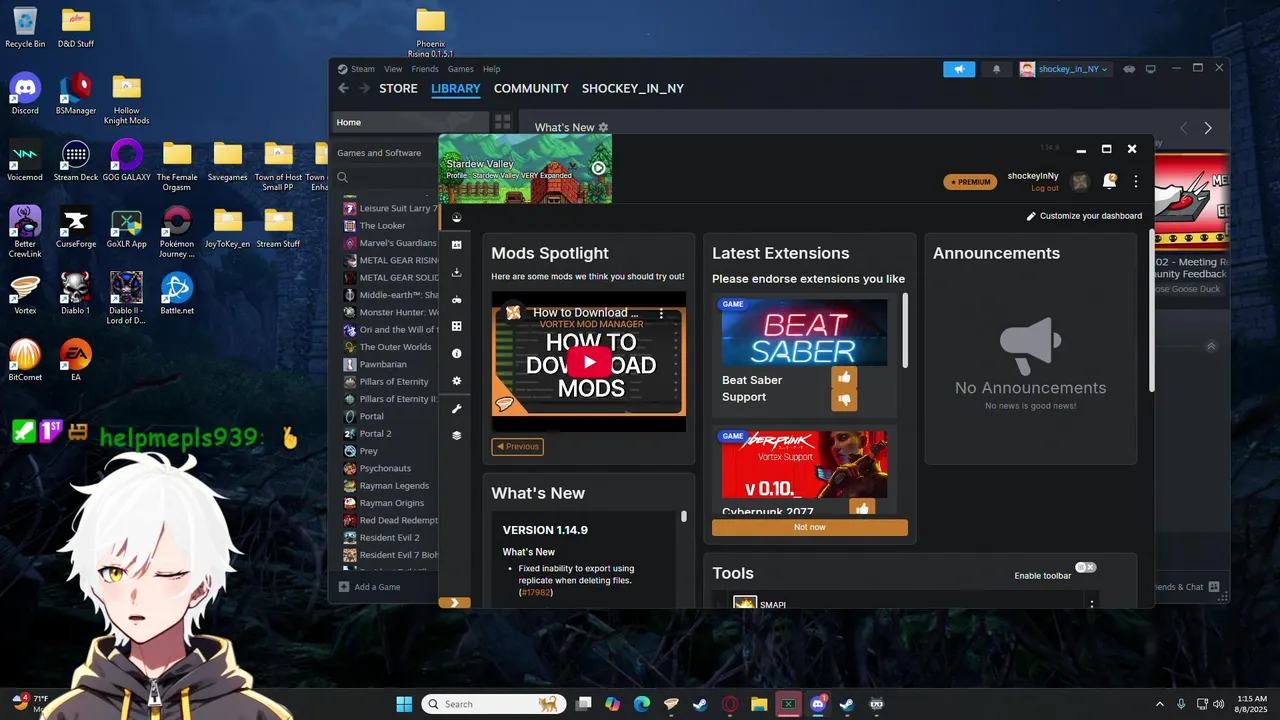Thumbs down Beat Saber Support extension

click(844, 400)
